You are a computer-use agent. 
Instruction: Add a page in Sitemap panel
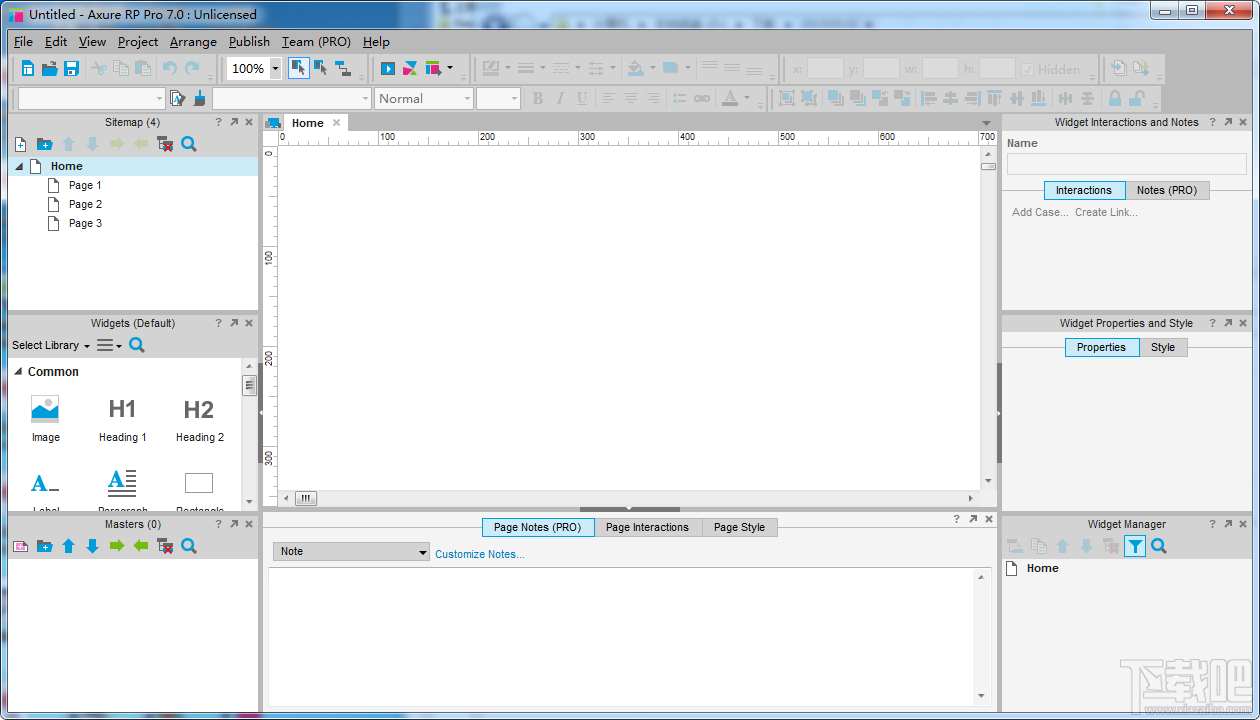click(20, 144)
